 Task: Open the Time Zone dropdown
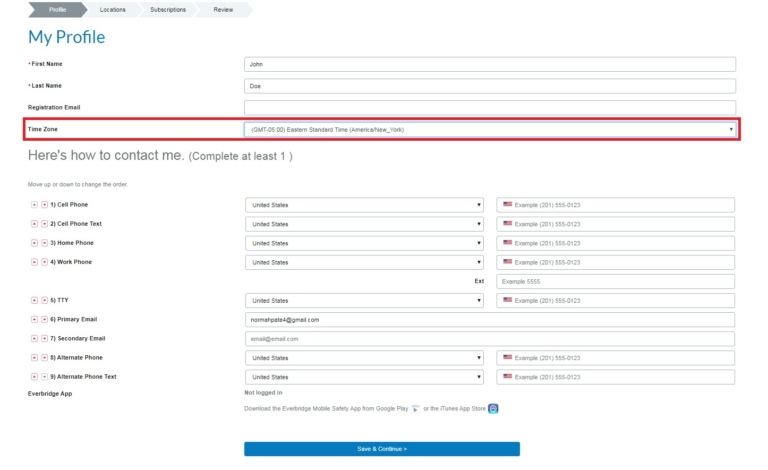(490, 129)
